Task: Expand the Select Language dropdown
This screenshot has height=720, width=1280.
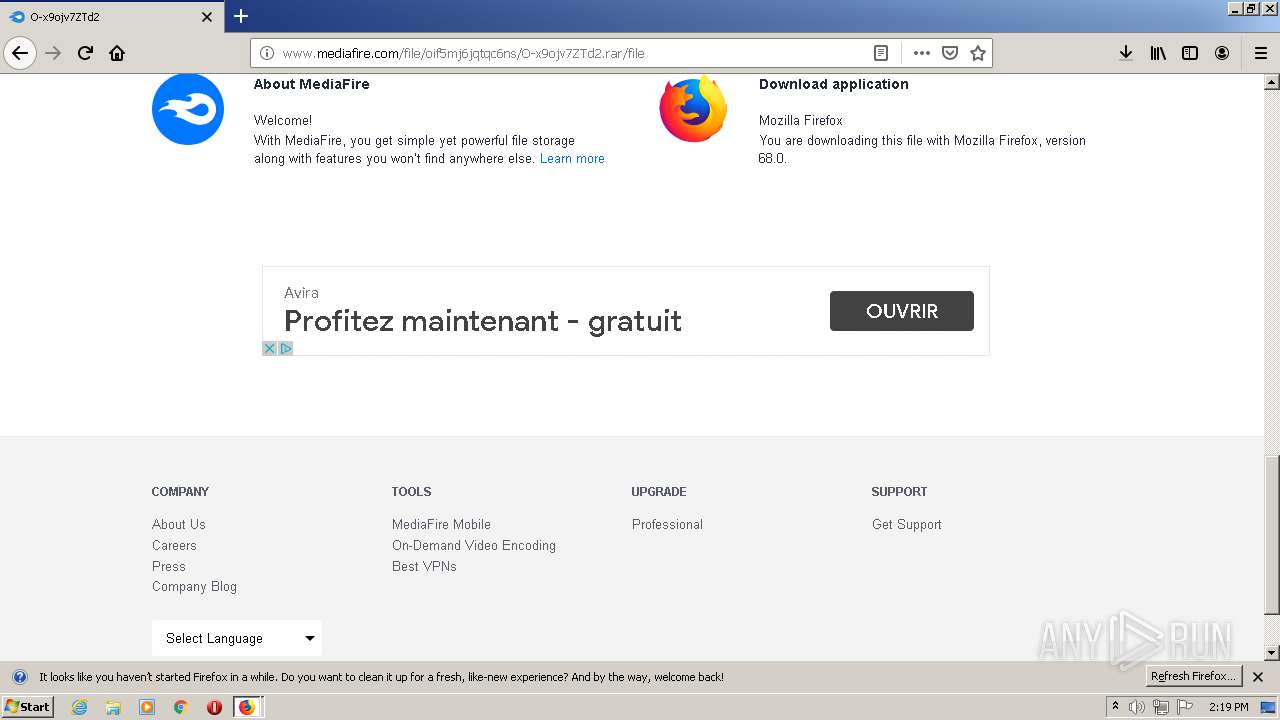Action: [x=237, y=638]
